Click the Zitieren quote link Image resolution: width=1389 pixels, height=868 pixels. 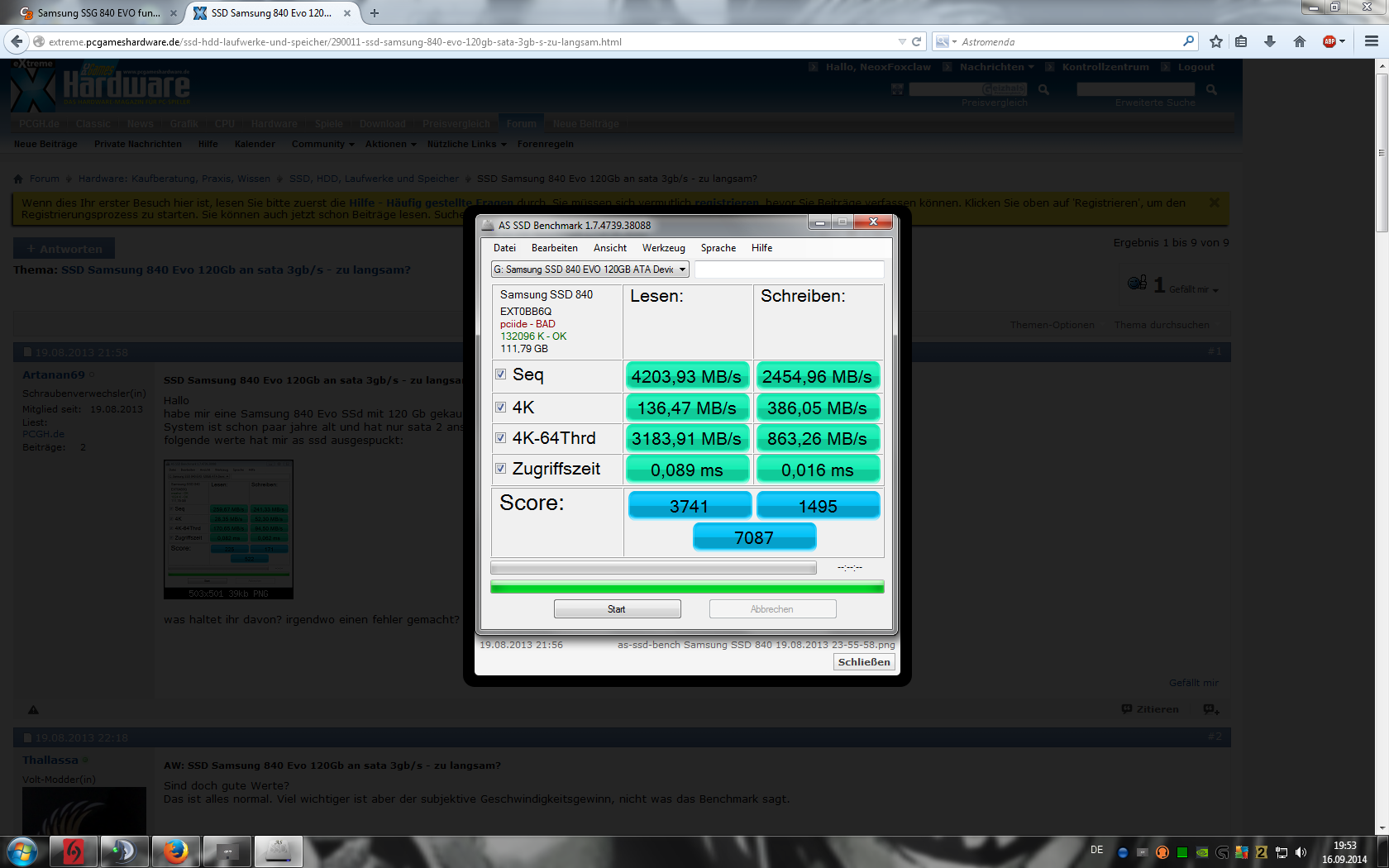click(x=1150, y=709)
